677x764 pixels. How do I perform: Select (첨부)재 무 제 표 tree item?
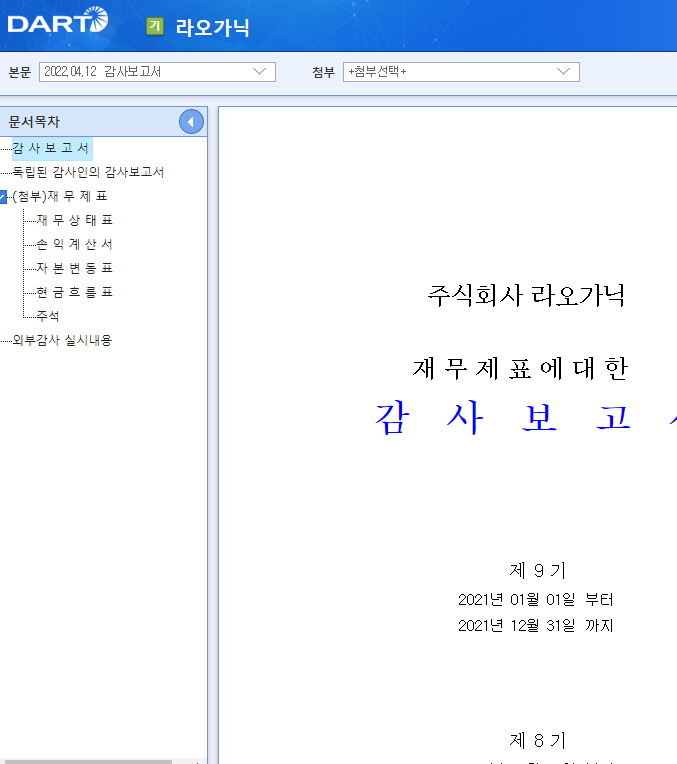[59, 196]
